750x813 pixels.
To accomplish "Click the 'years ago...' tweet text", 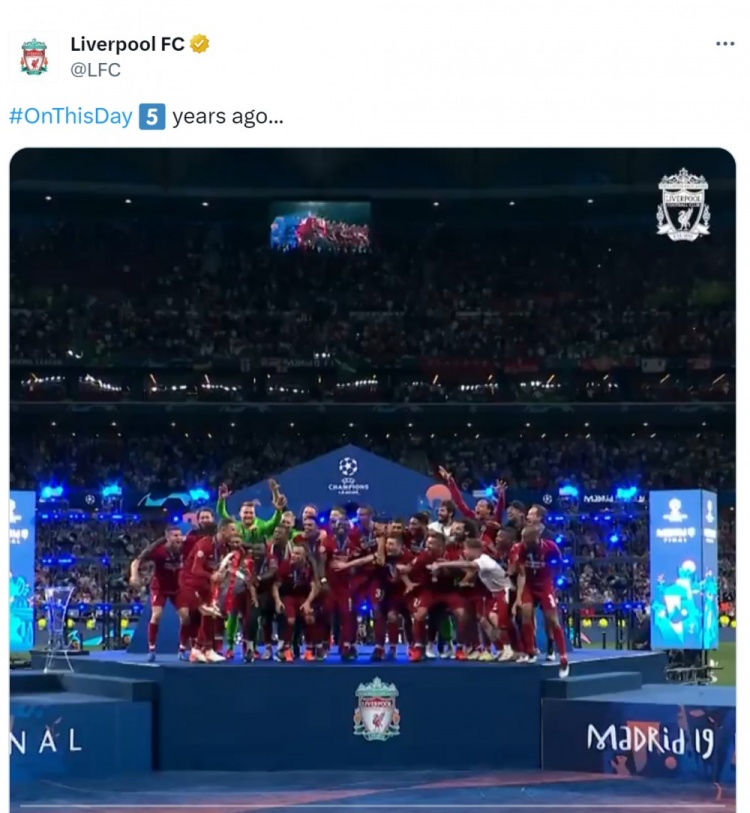I will (228, 116).
